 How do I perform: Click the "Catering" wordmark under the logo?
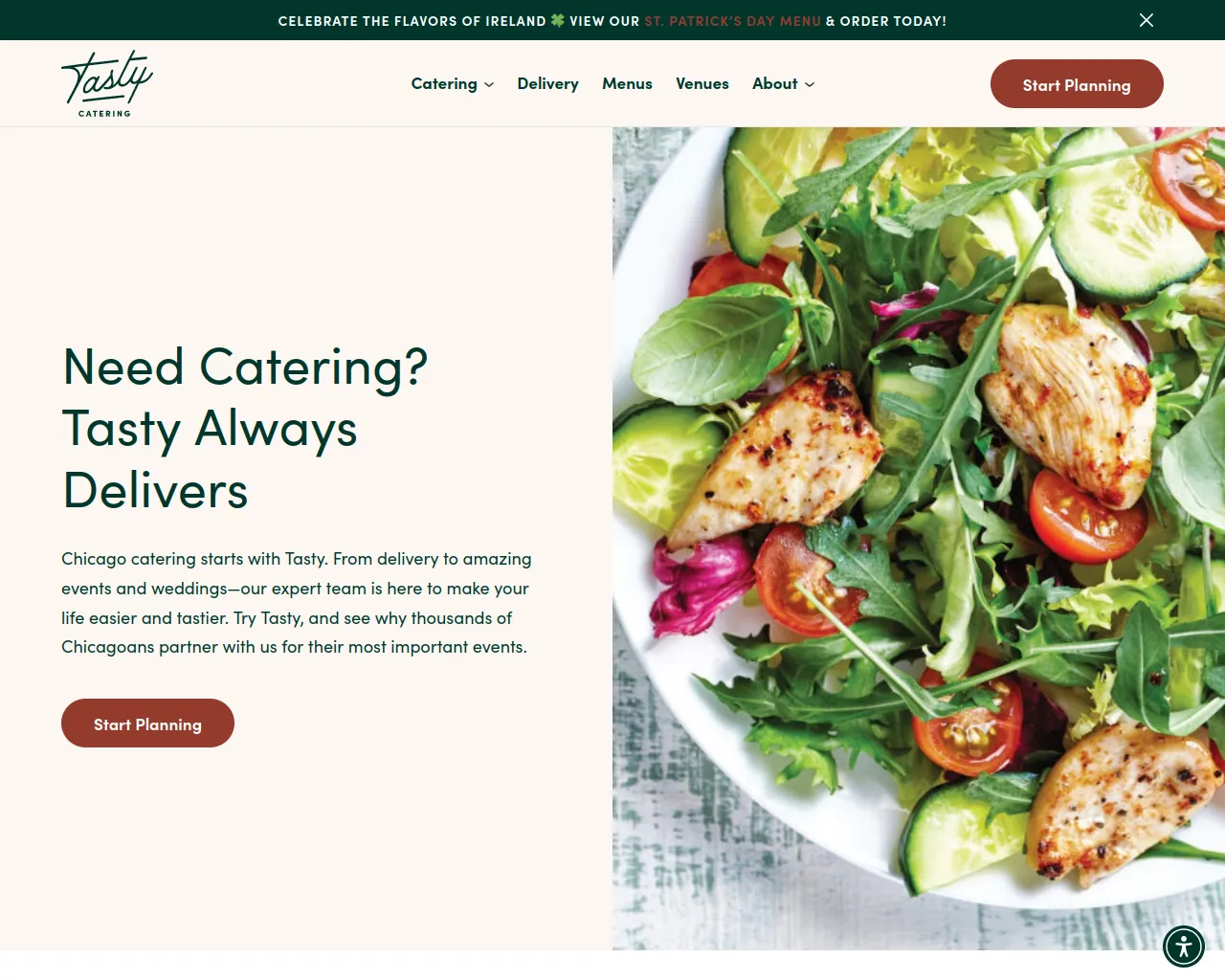coord(104,113)
